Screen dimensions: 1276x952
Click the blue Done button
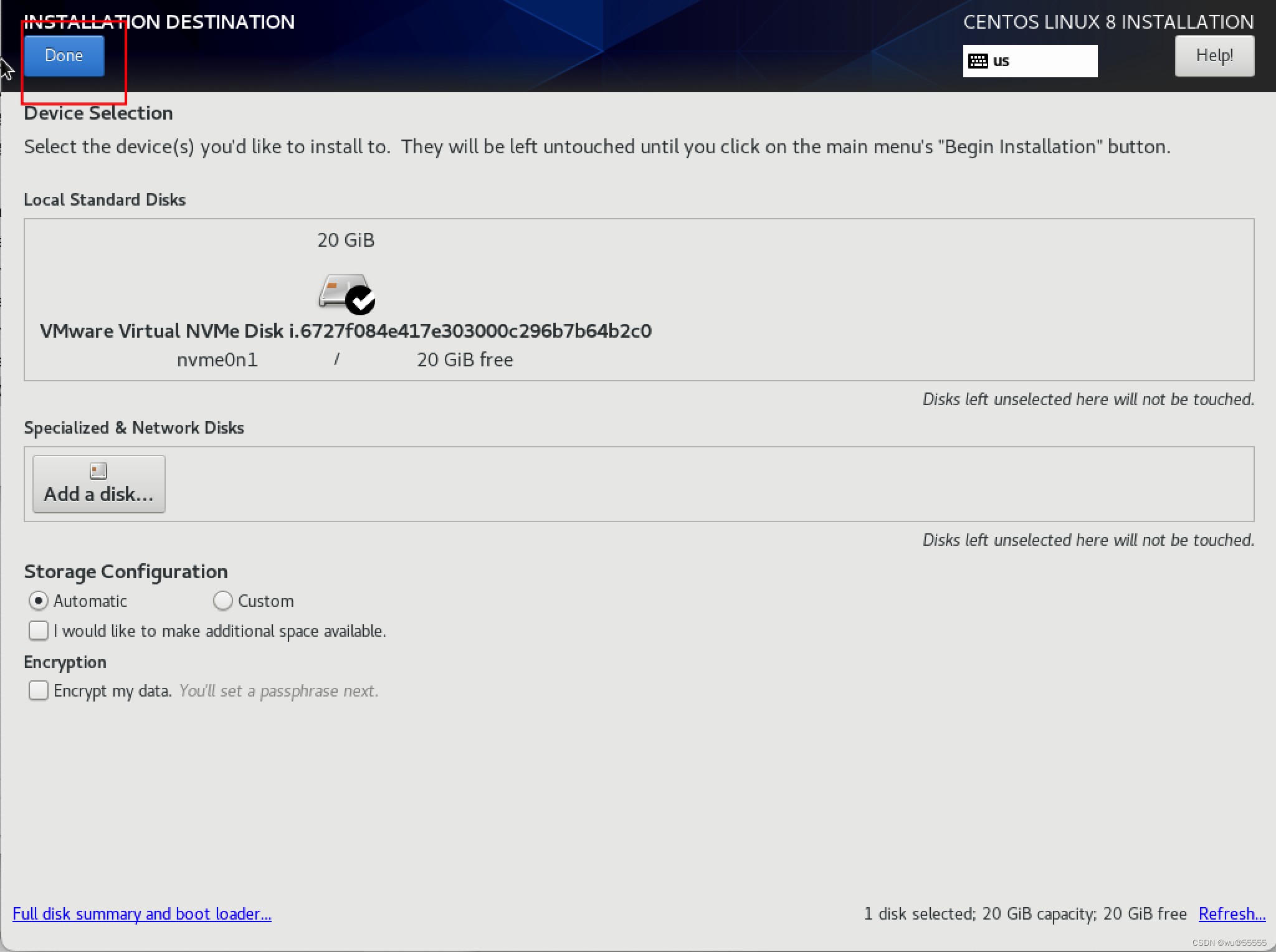tap(64, 55)
